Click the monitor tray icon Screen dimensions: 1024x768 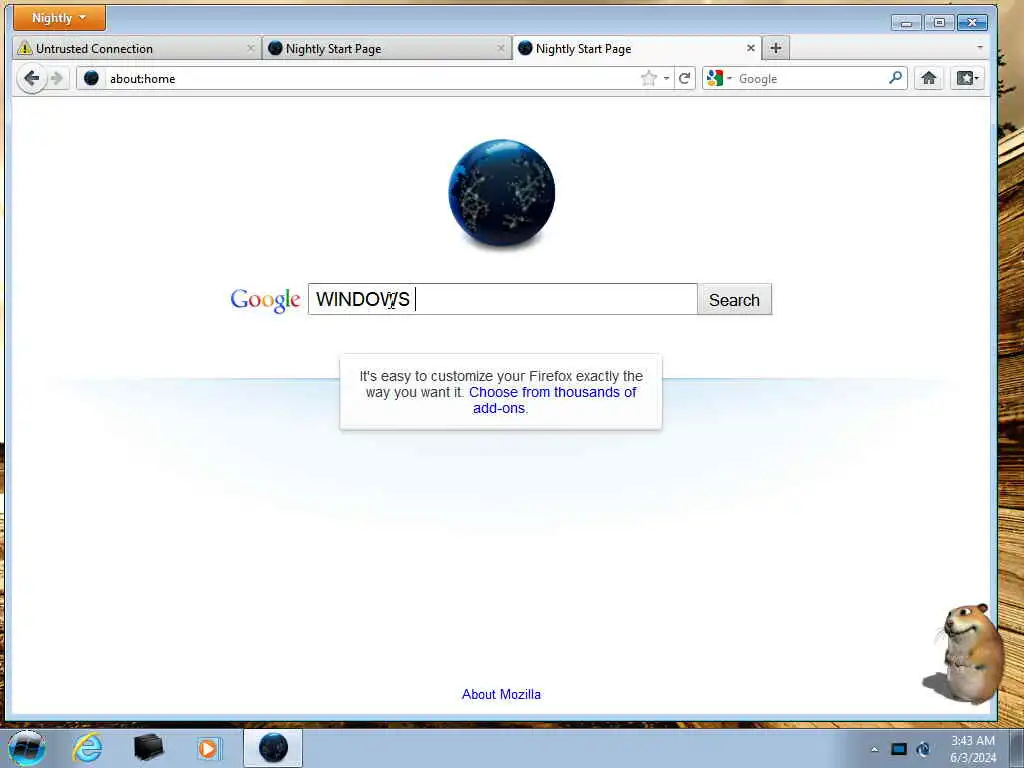pyautogui.click(x=899, y=749)
